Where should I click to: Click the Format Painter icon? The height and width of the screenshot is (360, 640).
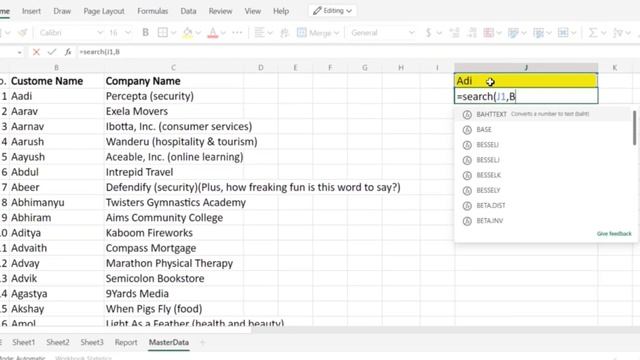(22, 33)
